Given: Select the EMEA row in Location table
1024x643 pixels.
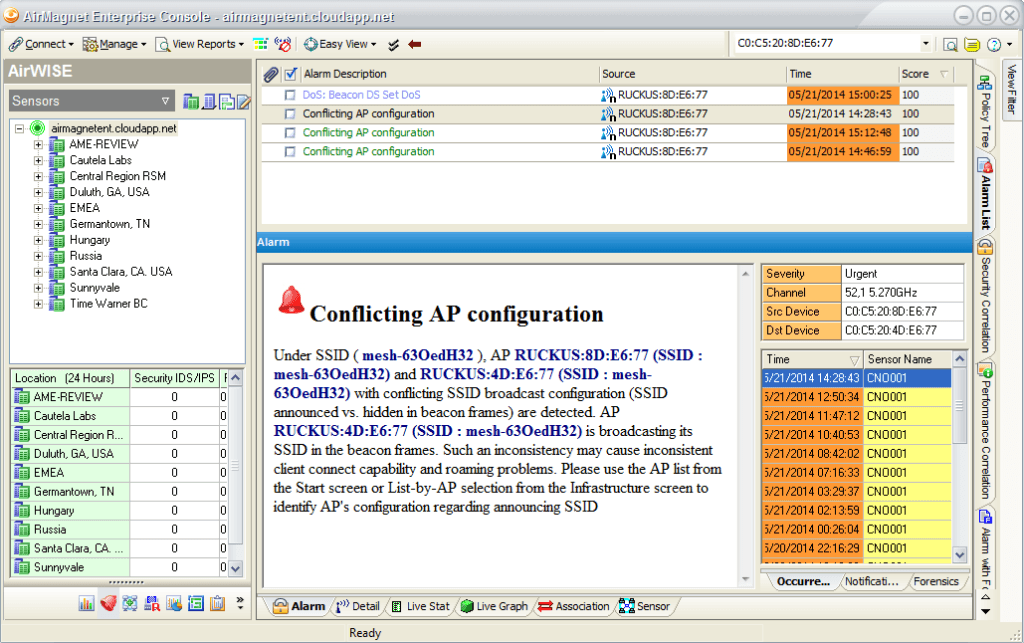Looking at the screenshot, I should tap(119, 473).
